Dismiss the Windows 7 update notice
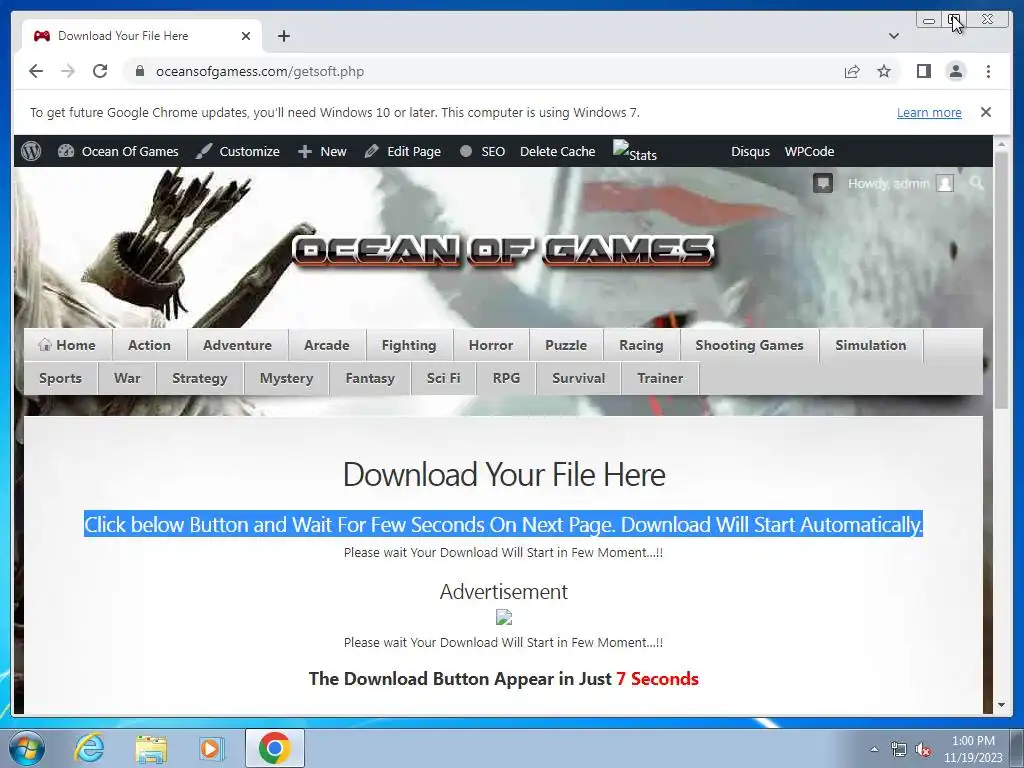 pyautogui.click(x=986, y=112)
